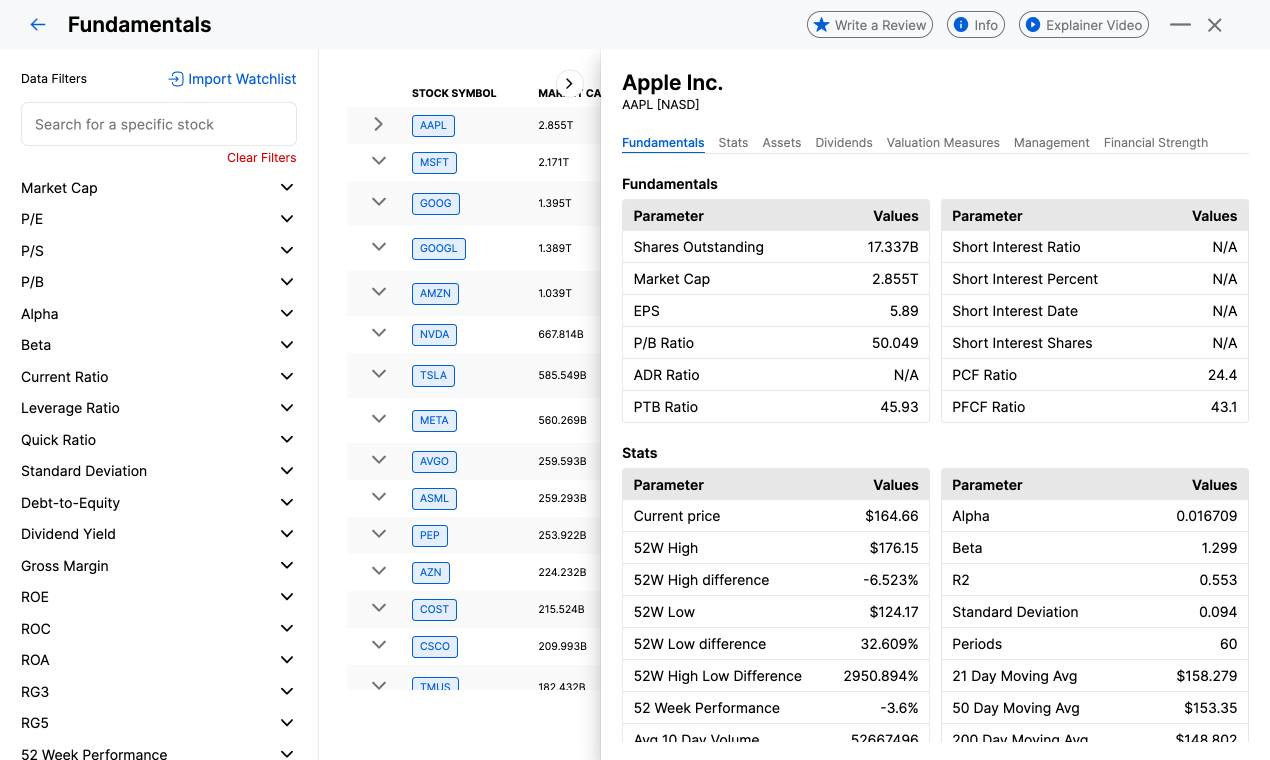Switch to the Assets tab

pos(782,143)
